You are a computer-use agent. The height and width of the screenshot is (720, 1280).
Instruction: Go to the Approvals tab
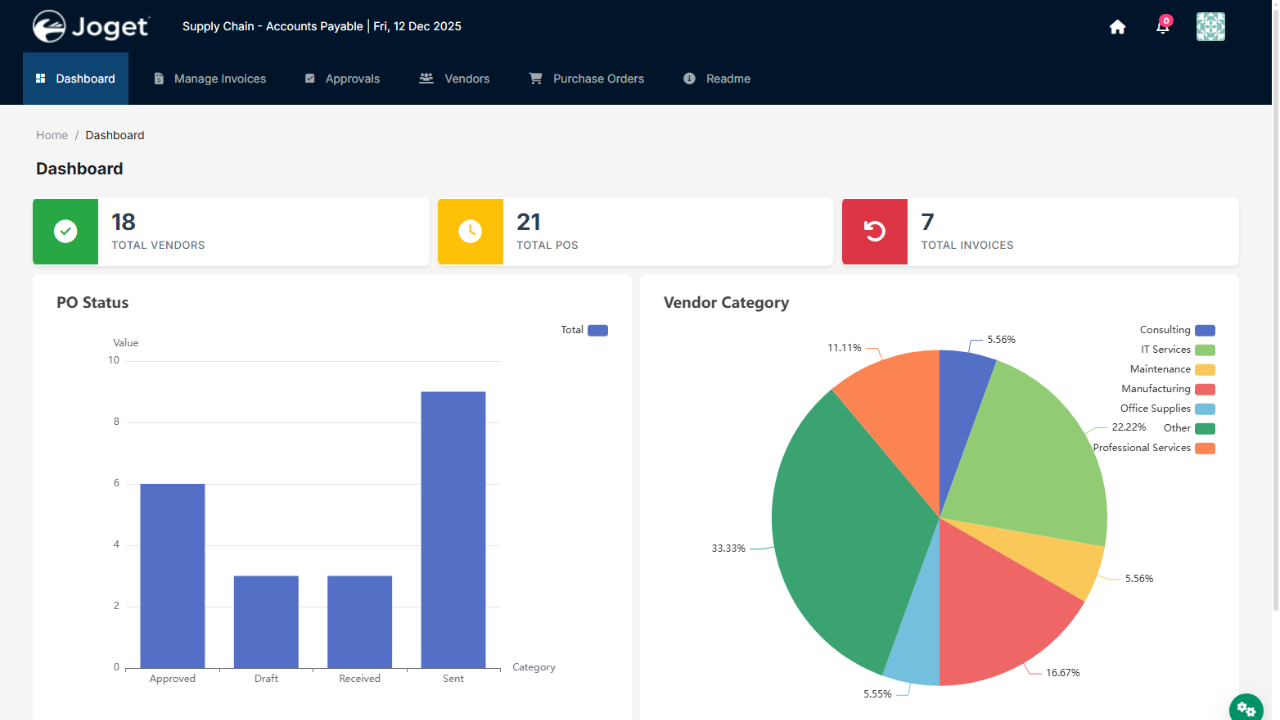click(342, 79)
